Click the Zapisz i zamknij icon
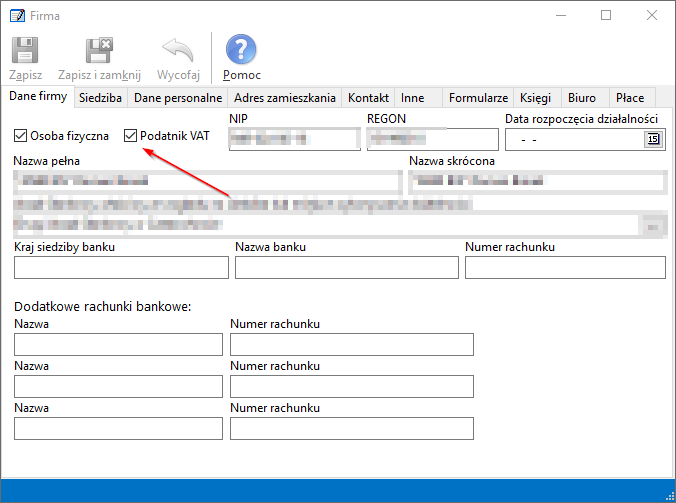 (x=99, y=52)
